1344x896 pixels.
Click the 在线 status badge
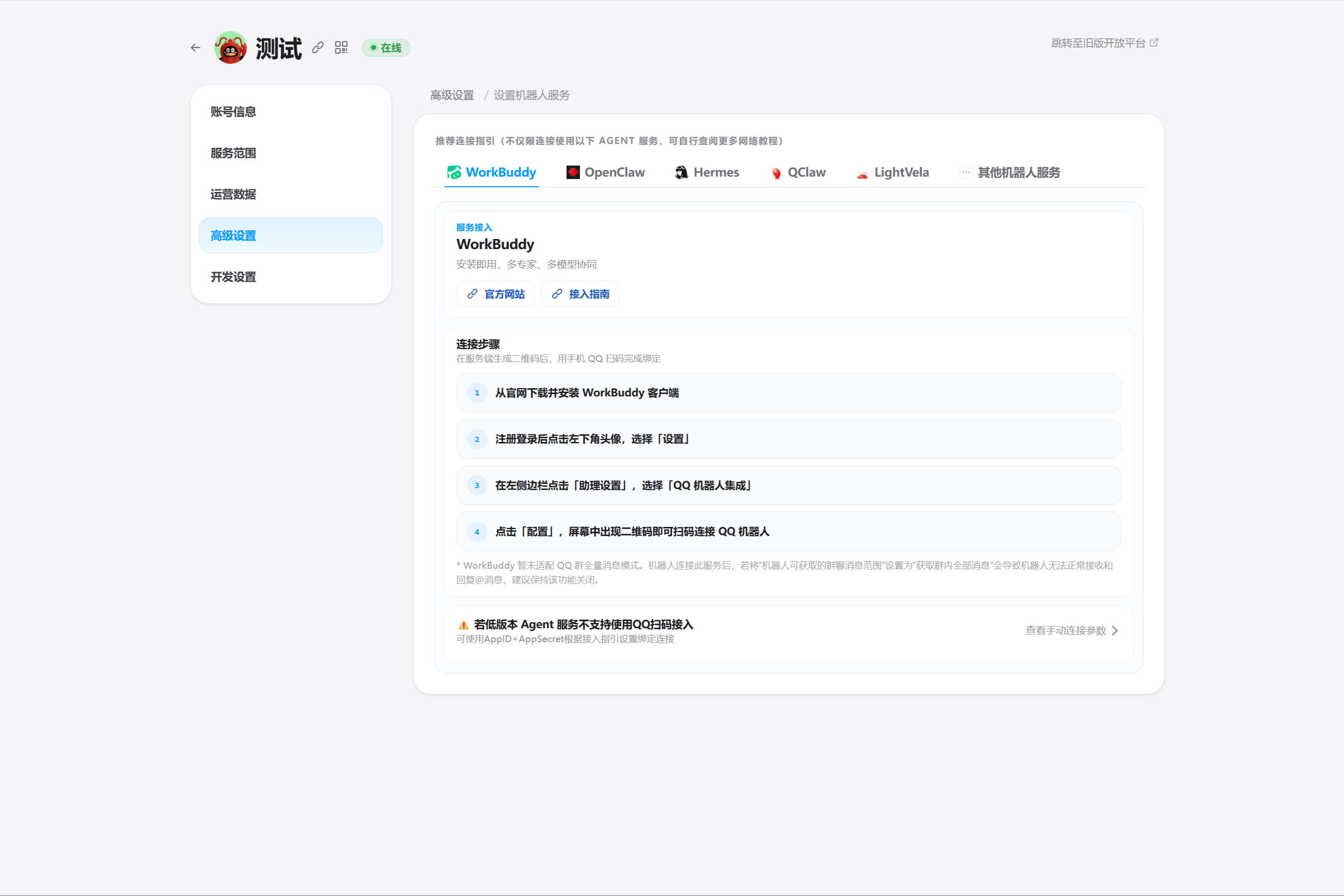(x=386, y=48)
